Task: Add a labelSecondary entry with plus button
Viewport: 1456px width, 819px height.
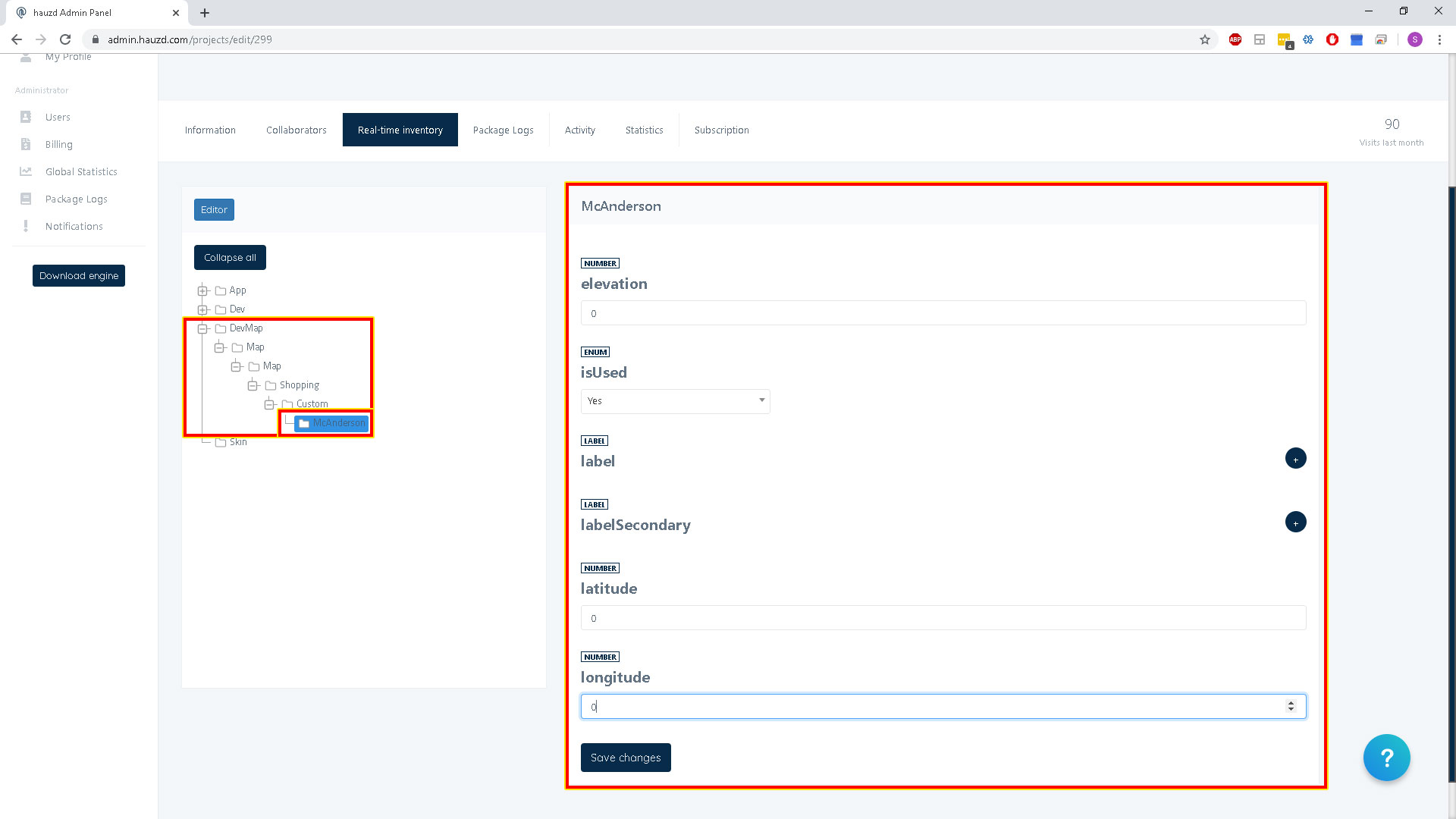Action: [1295, 522]
